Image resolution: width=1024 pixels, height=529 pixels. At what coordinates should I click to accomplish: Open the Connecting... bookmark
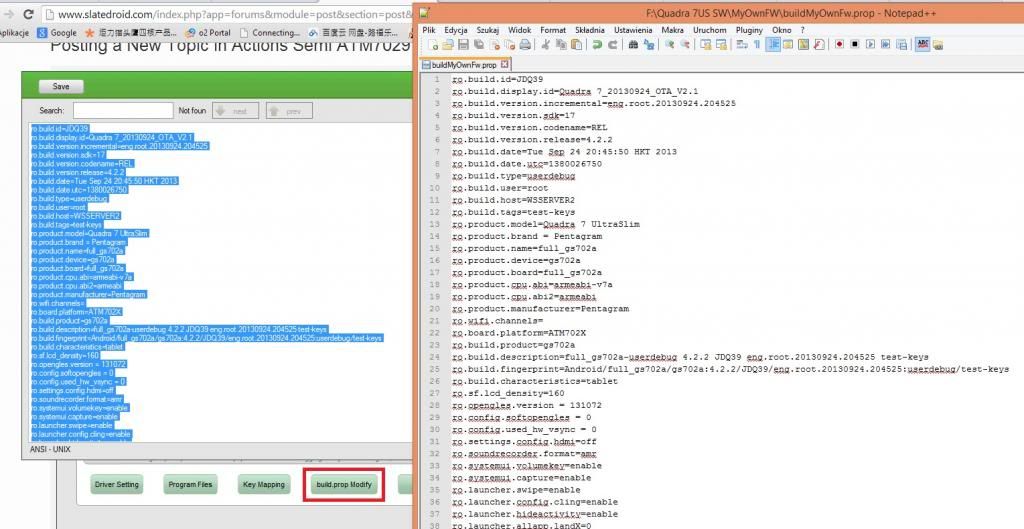pyautogui.click(x=270, y=32)
